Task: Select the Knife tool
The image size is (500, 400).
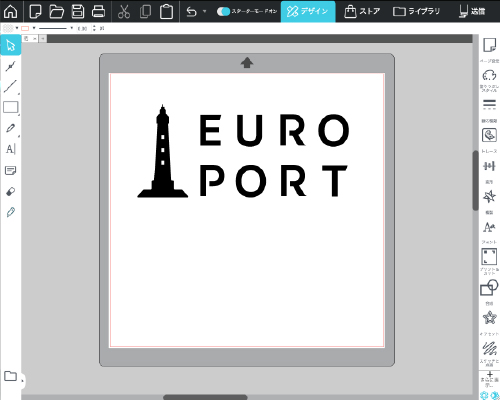Action: 11,212
